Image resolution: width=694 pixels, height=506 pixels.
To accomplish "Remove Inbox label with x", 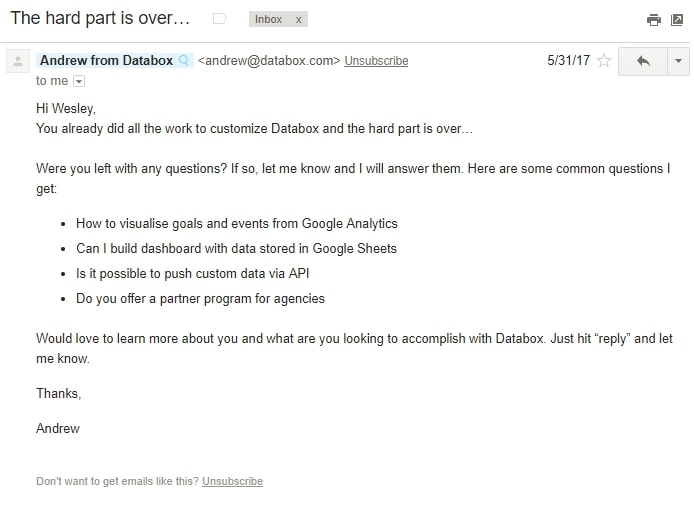I will click(298, 19).
